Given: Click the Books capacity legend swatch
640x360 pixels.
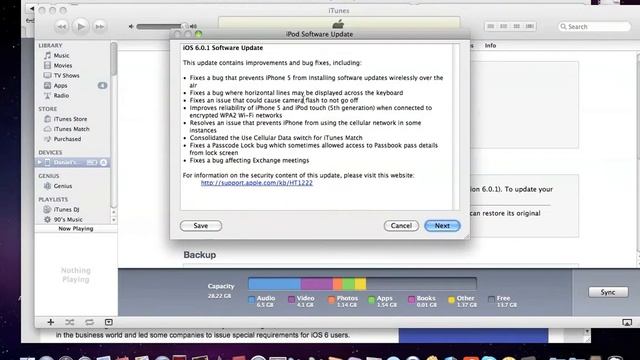Looking at the screenshot, I should (x=411, y=300).
